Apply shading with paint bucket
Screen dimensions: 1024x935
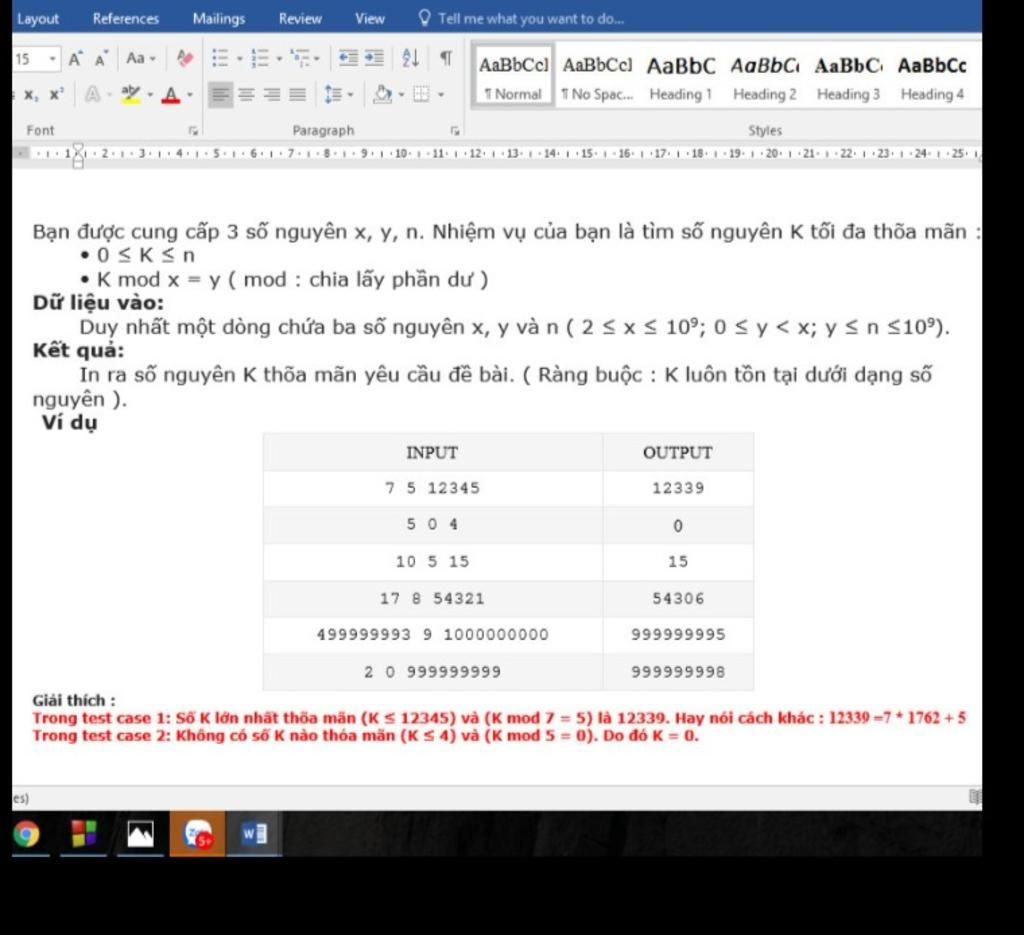click(x=383, y=95)
